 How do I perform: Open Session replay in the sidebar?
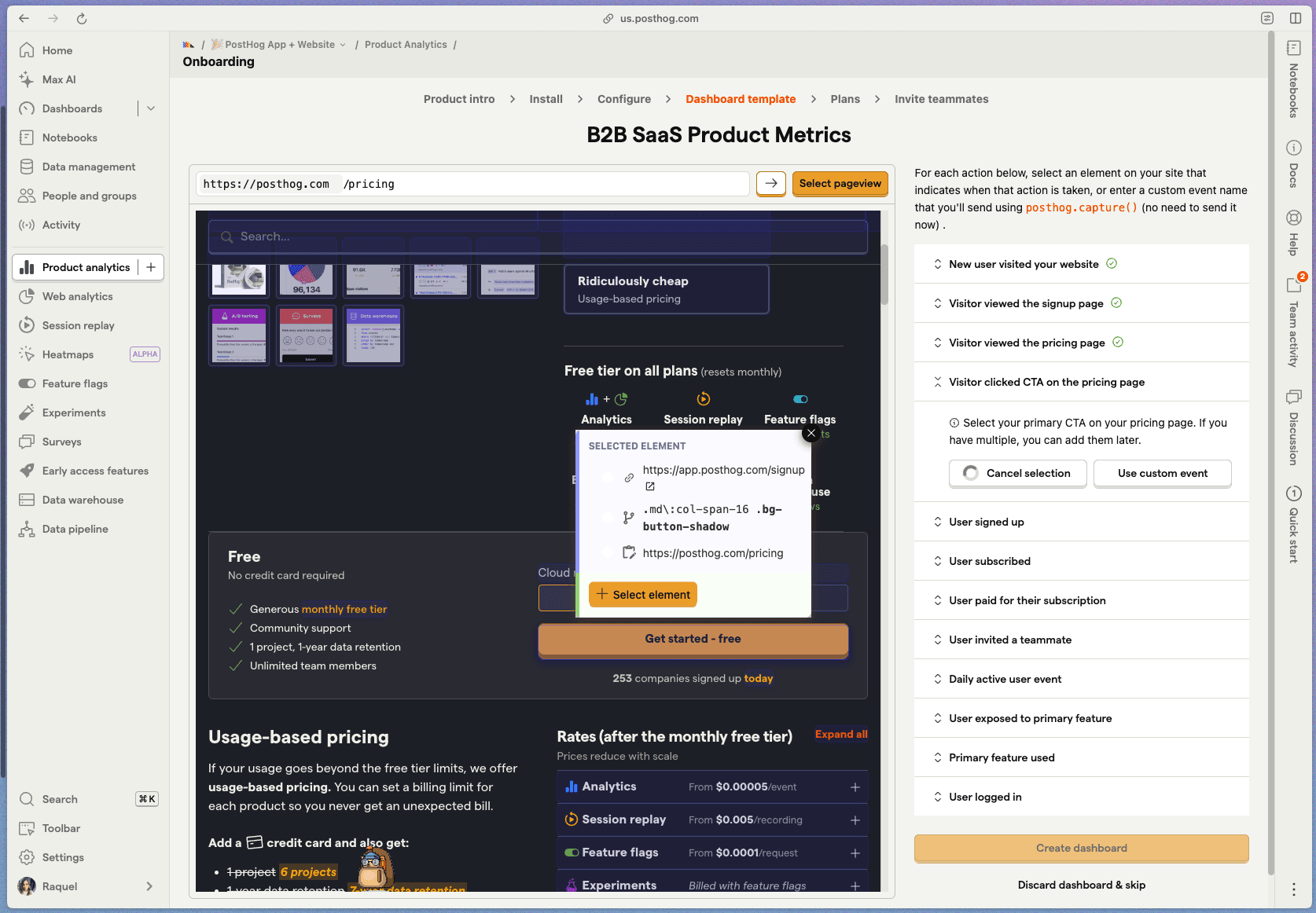click(x=78, y=325)
